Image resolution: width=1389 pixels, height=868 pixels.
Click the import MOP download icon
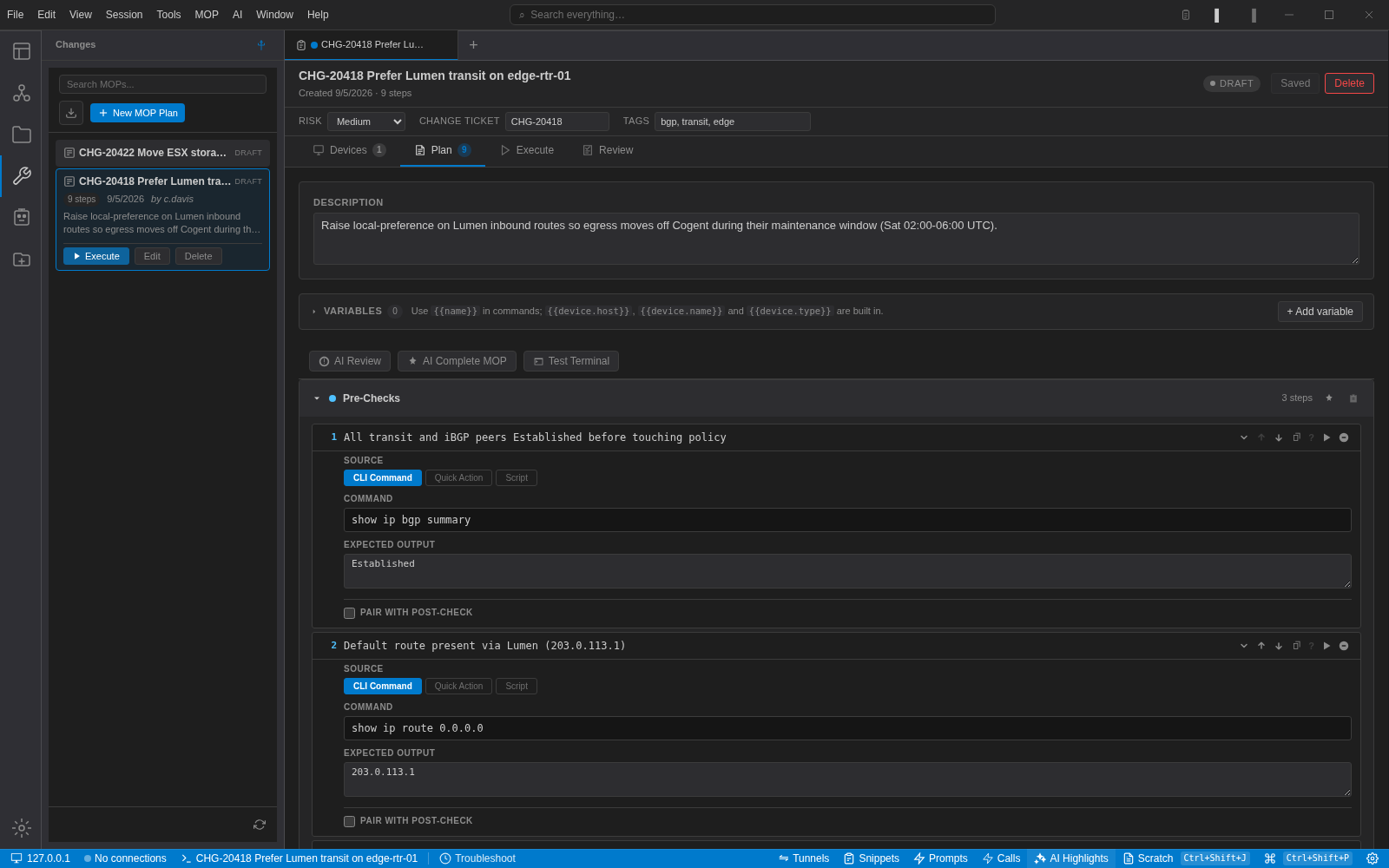tap(71, 113)
